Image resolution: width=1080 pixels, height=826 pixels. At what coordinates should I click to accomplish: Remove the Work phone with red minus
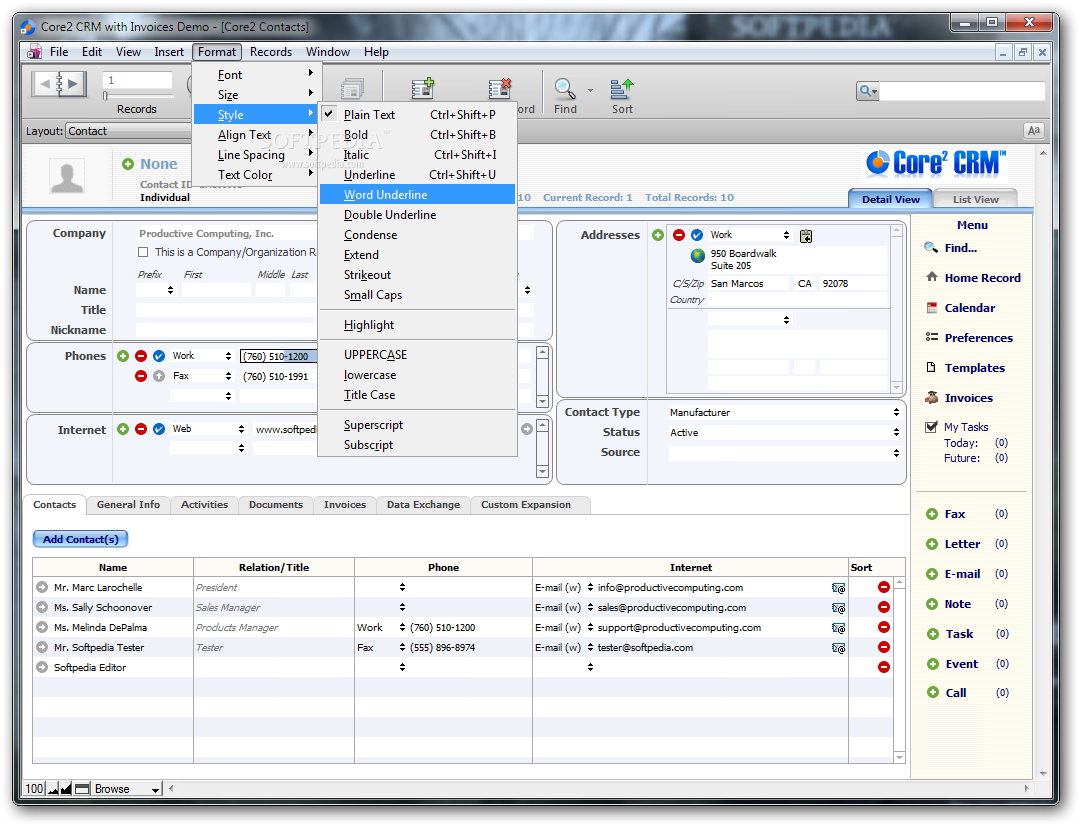[x=141, y=356]
